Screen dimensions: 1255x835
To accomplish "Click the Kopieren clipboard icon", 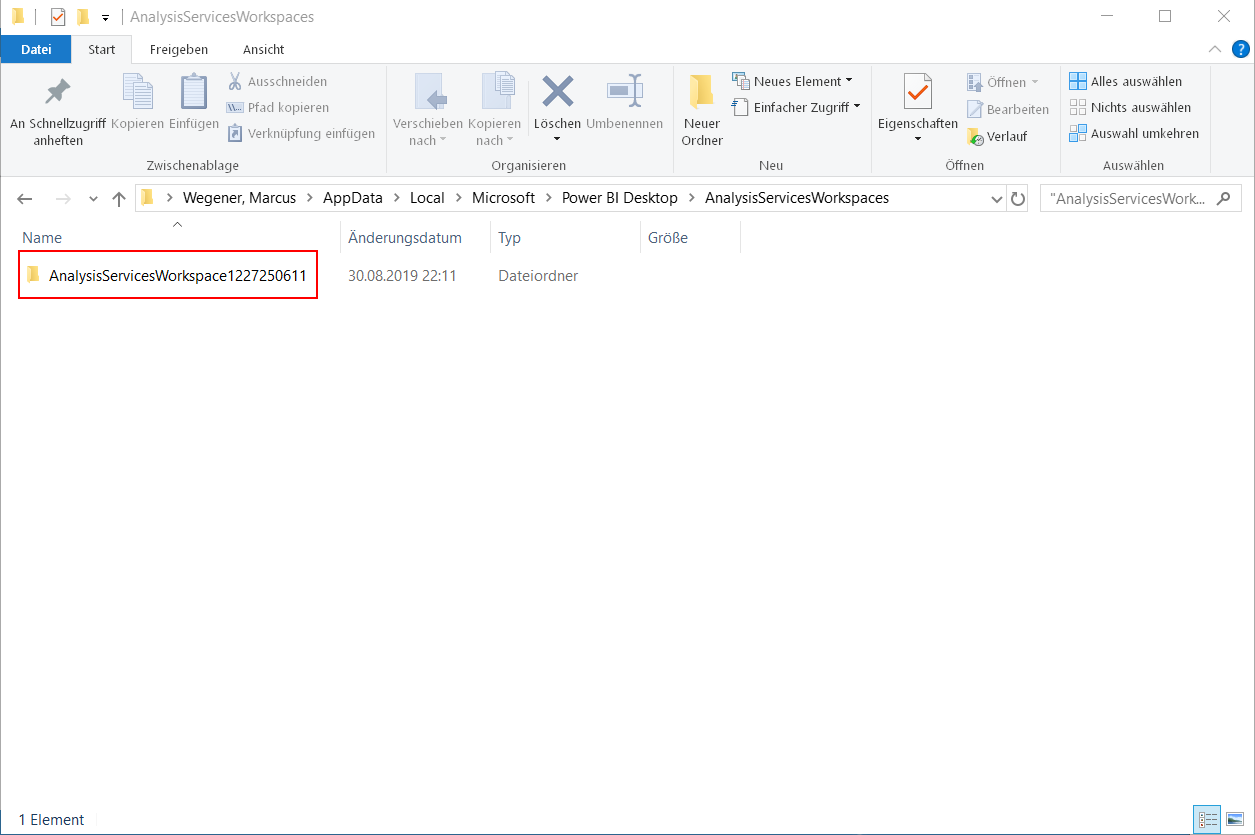I will pyautogui.click(x=138, y=92).
